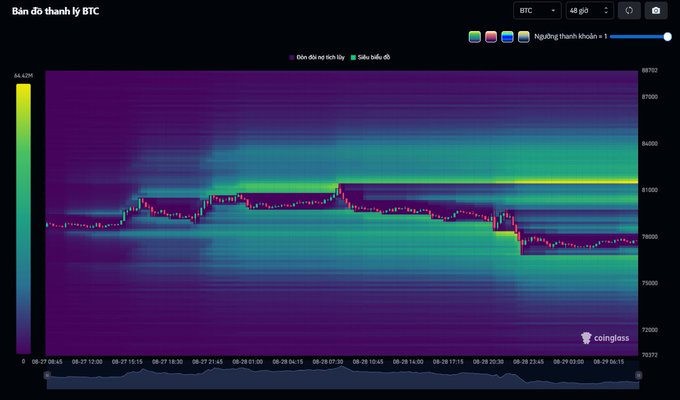The image size is (680, 400).
Task: Open the BTC coin selector dropdown
Action: click(x=537, y=11)
